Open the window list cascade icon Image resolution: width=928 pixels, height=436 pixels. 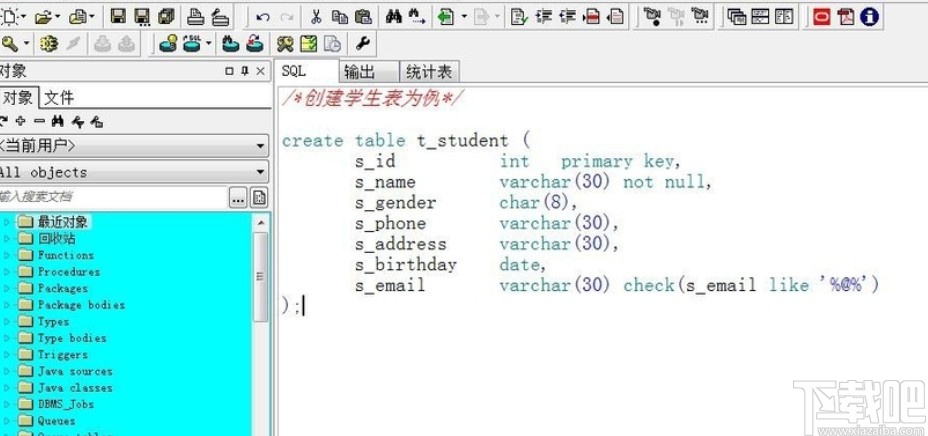(x=737, y=17)
